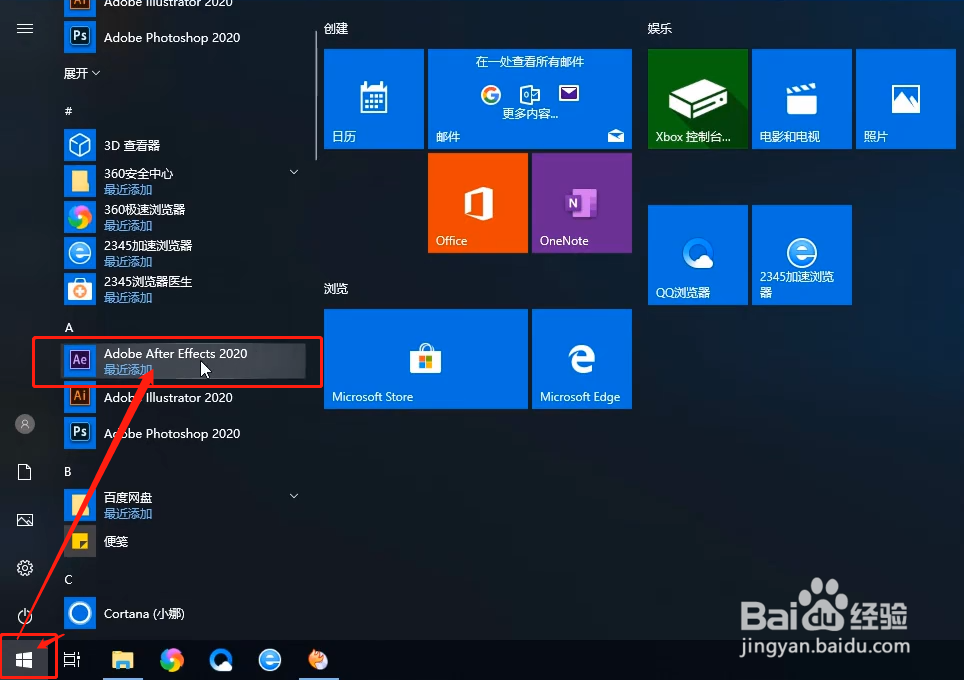This screenshot has height=680, width=964.
Task: Open the Xbox 控制台 tile
Action: 698,99
